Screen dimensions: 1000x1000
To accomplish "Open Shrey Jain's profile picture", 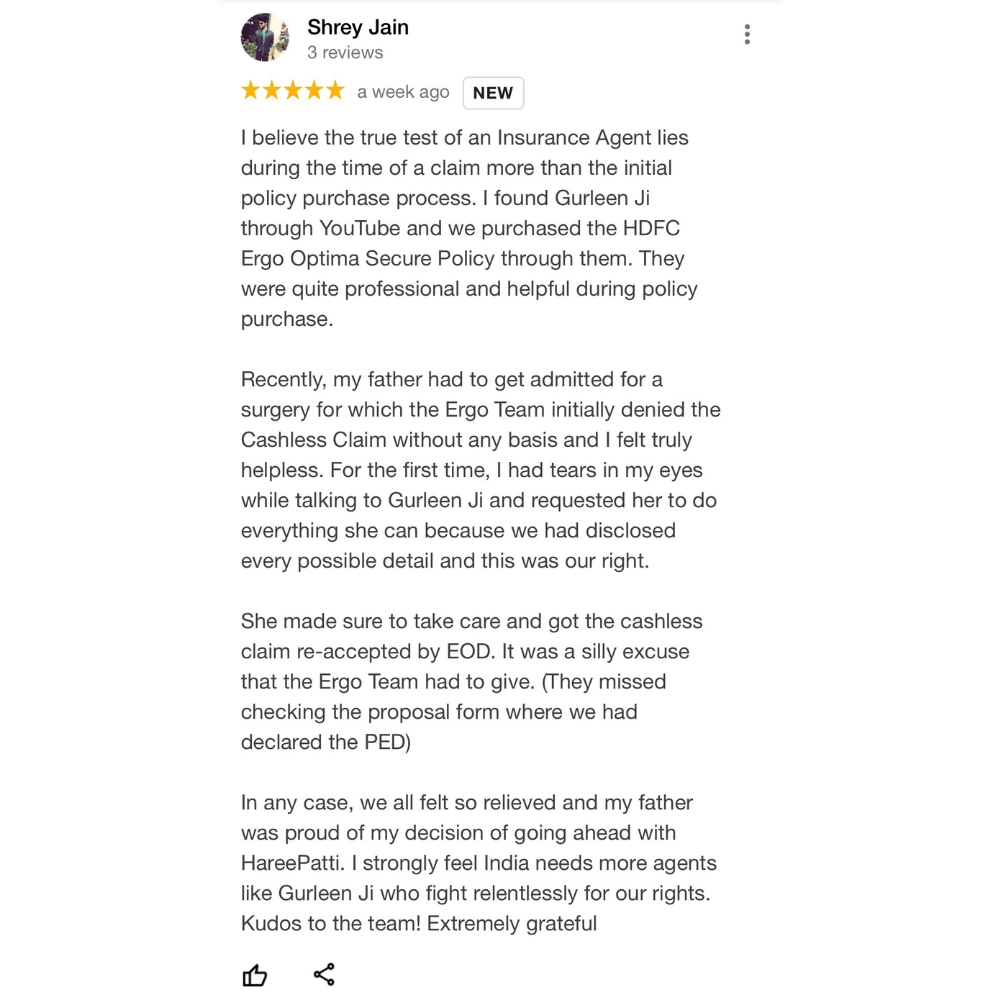I will 265,38.
